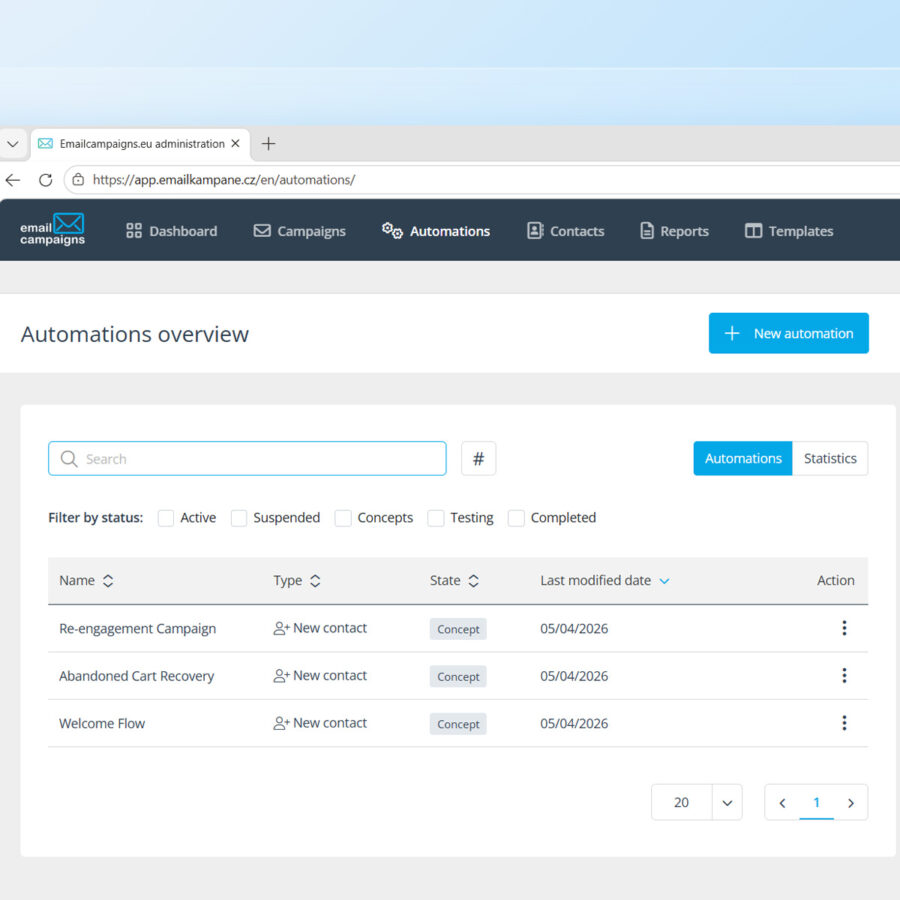The height and width of the screenshot is (900, 900).
Task: Enable the Active status filter
Action: (x=166, y=518)
